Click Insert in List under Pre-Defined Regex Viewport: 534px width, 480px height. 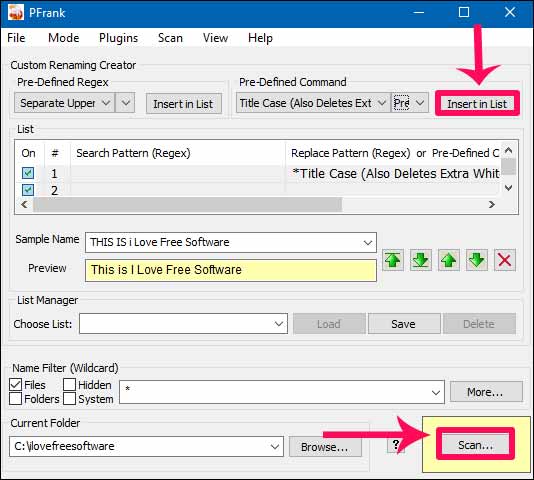[x=184, y=104]
